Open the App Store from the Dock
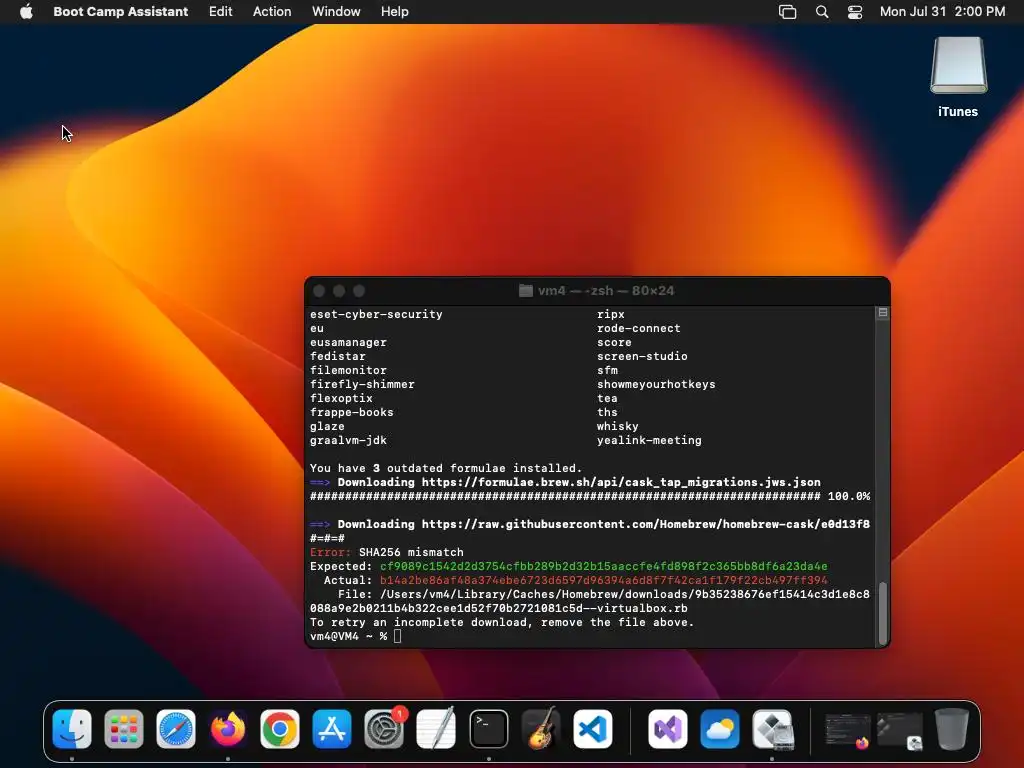Image resolution: width=1024 pixels, height=768 pixels. coord(332,729)
